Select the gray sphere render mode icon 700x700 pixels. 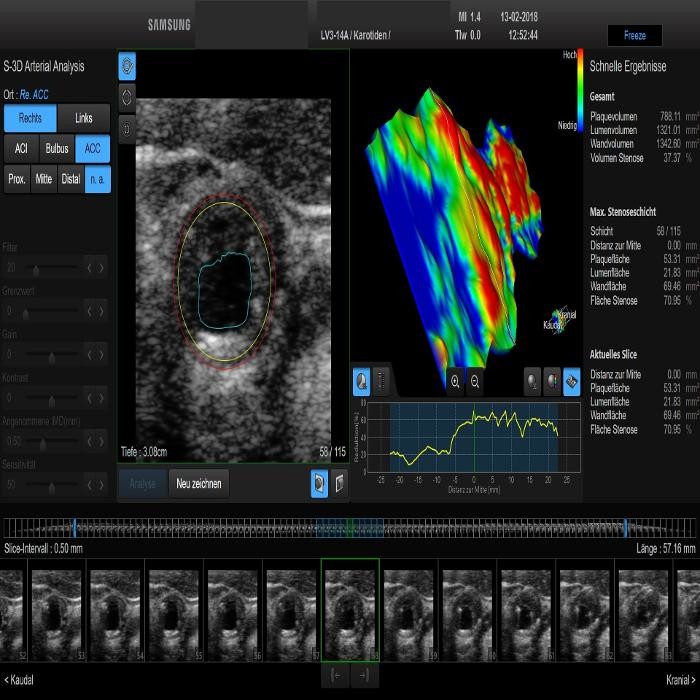(x=532, y=381)
